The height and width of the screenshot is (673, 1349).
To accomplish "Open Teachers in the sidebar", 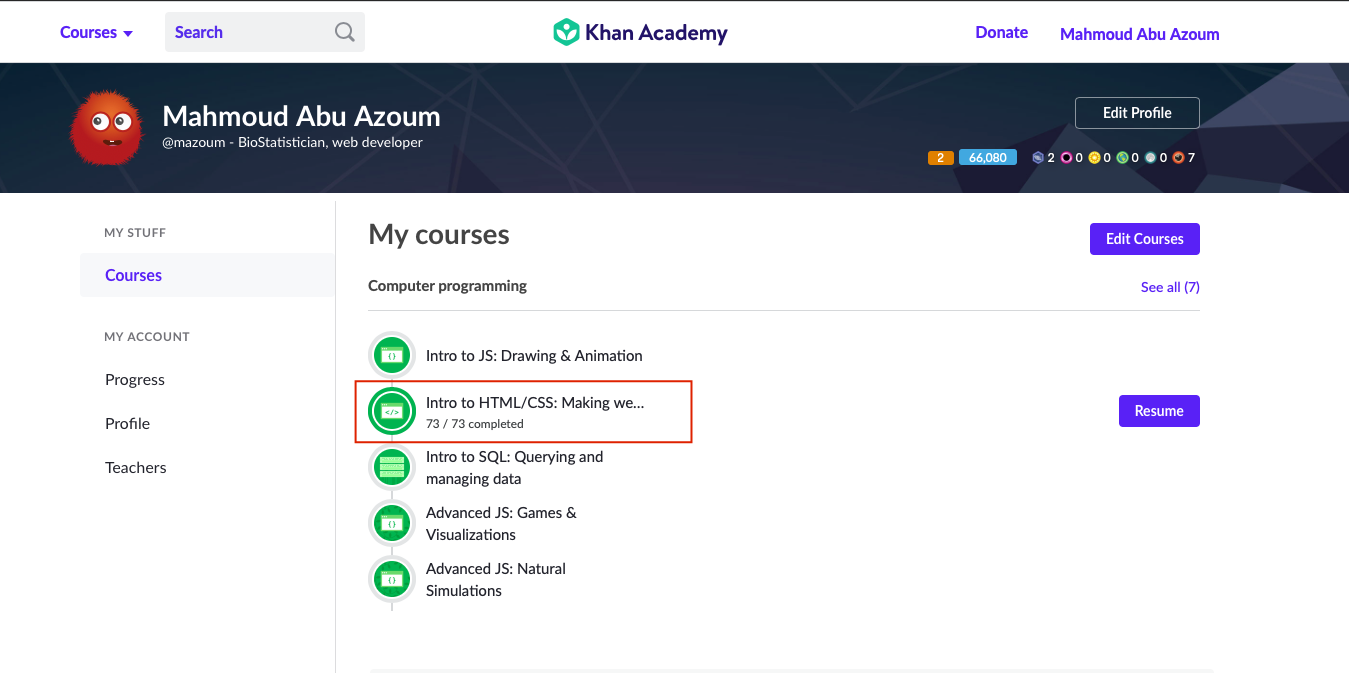I will (136, 467).
